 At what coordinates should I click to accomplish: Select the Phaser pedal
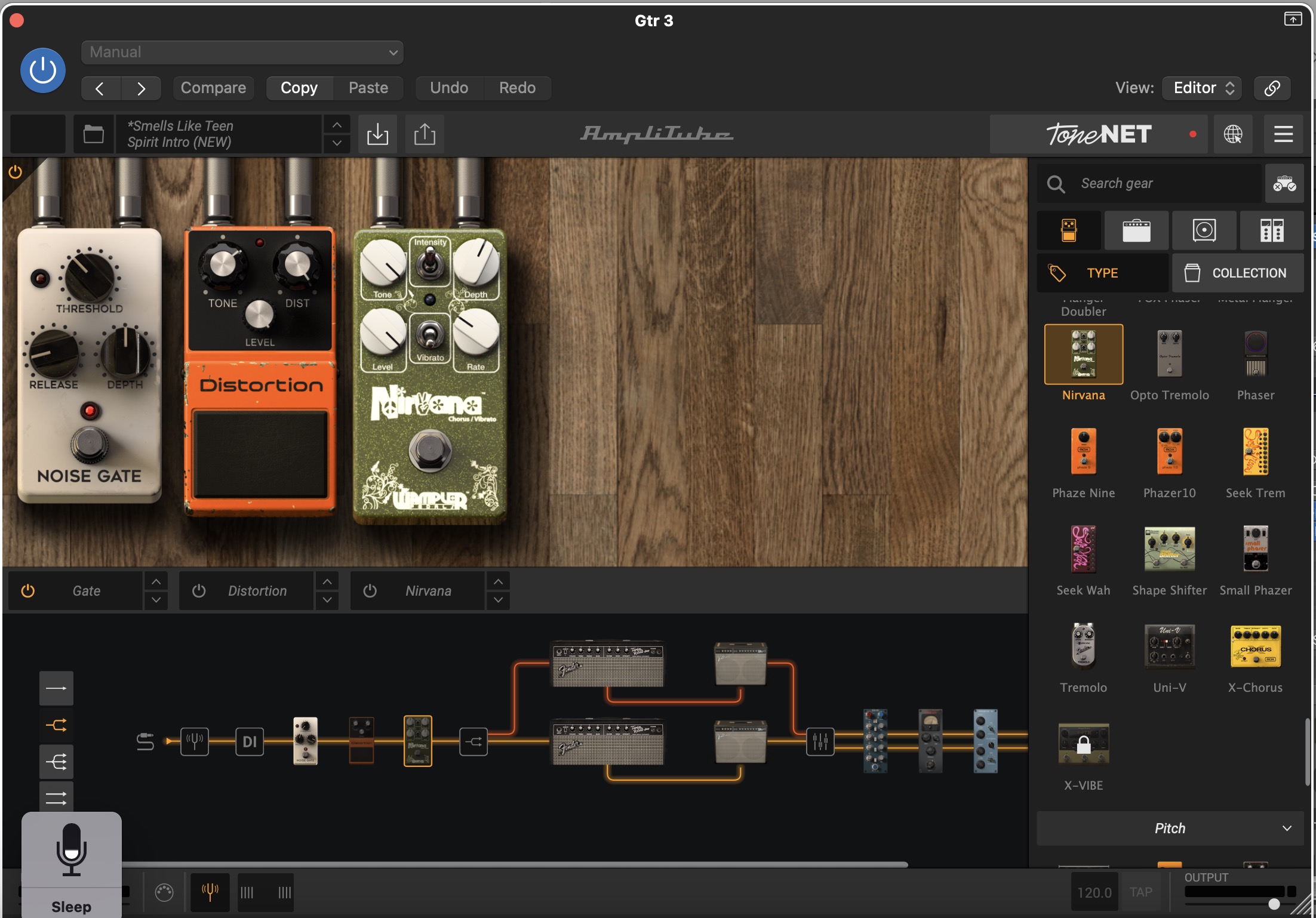click(1255, 355)
